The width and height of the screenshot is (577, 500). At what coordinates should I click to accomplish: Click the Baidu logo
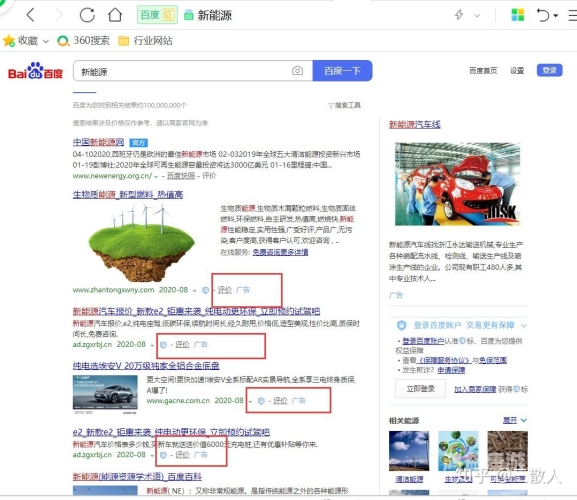[x=35, y=71]
